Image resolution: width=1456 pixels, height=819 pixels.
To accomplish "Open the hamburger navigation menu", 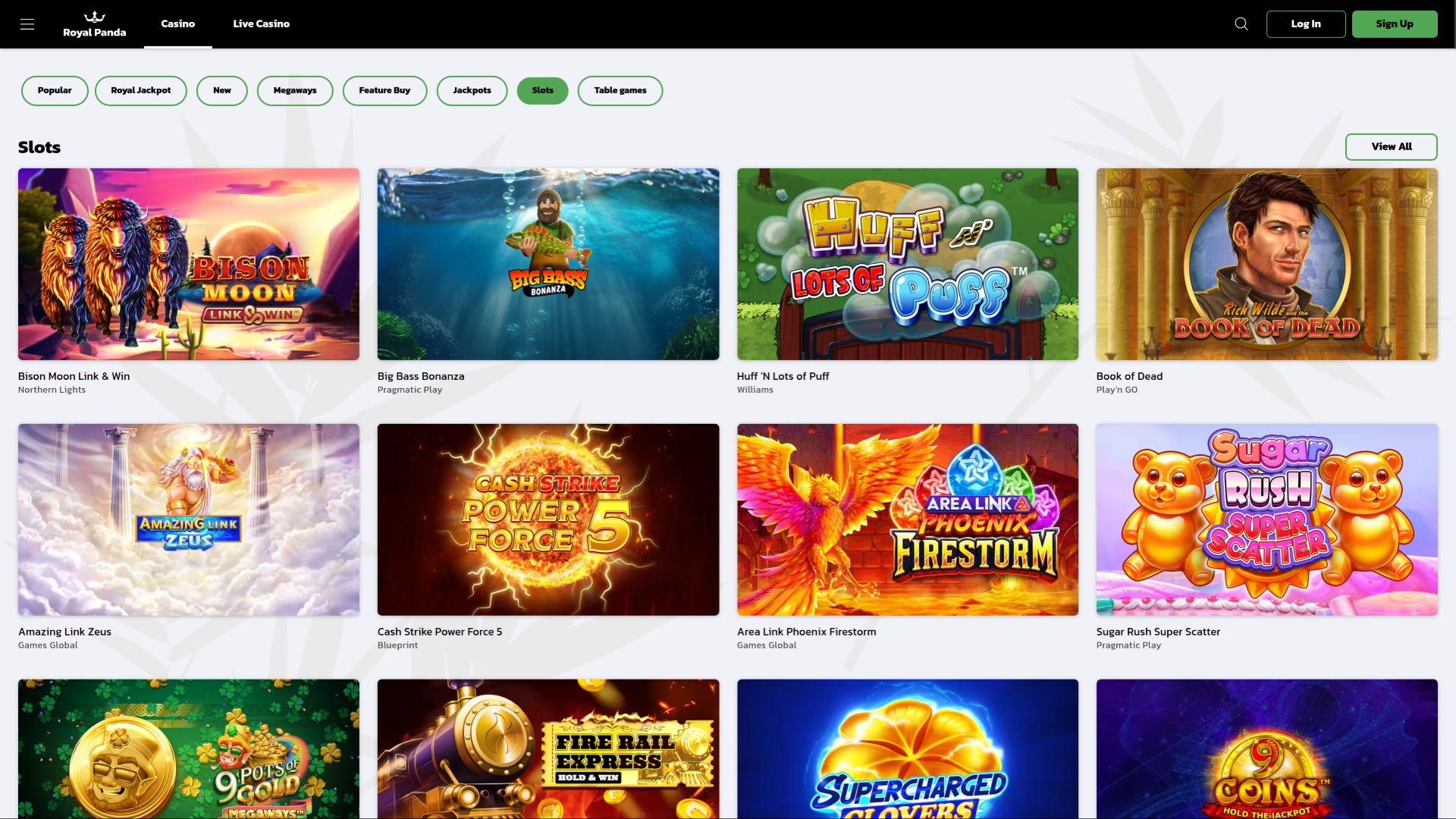I will click(x=27, y=24).
